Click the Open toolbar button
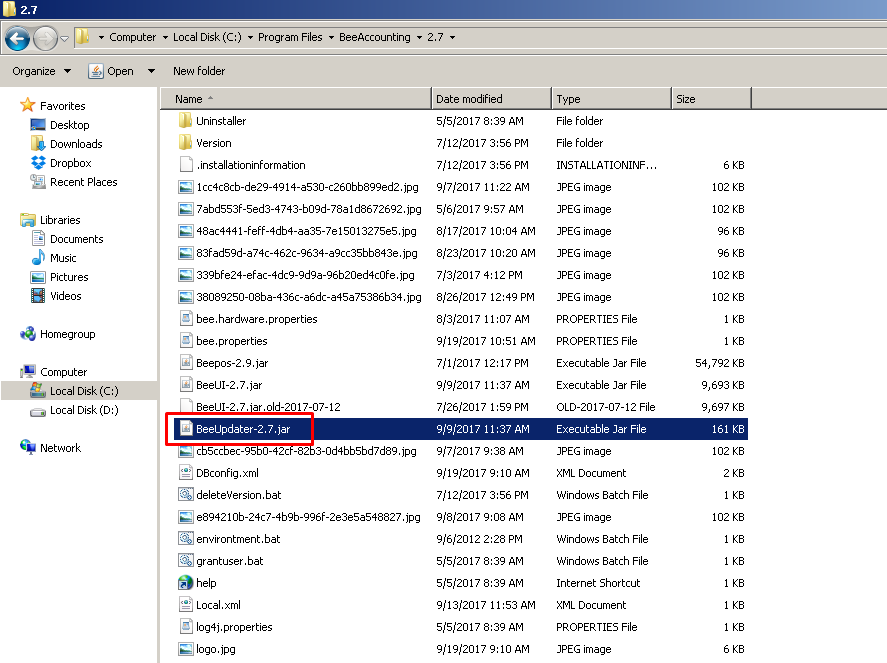 pos(111,71)
